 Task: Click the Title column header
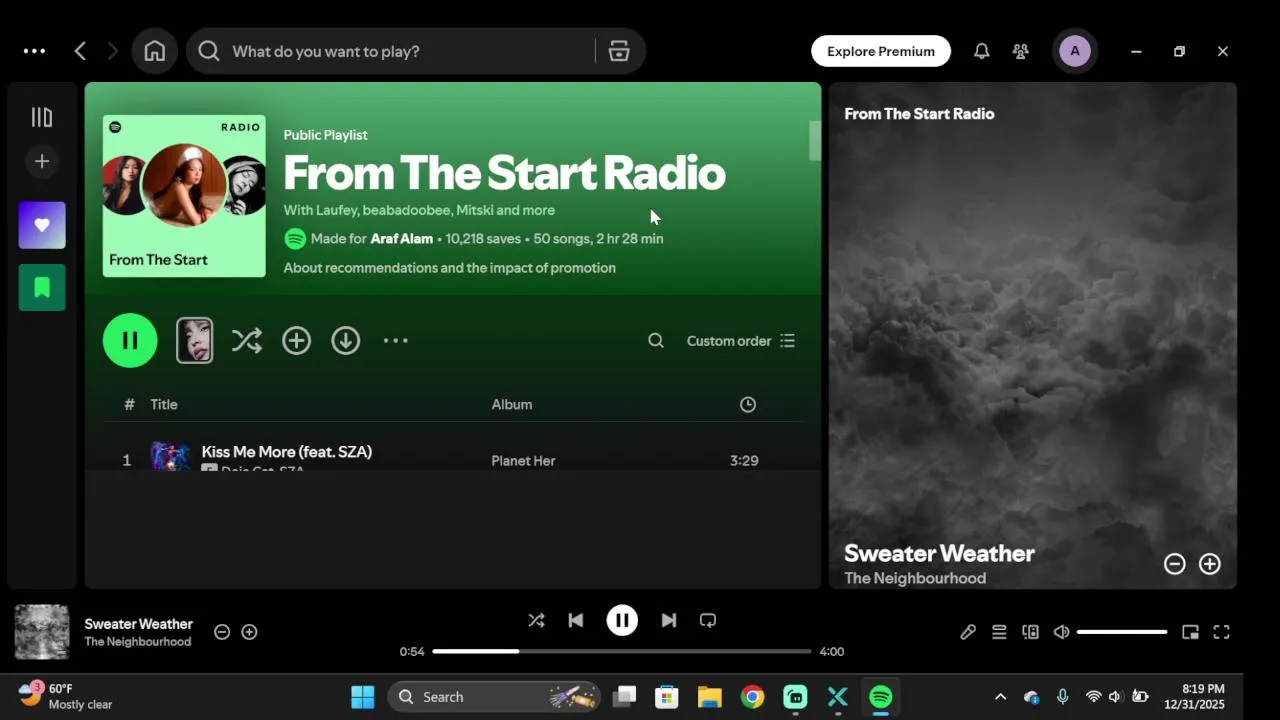coord(164,405)
